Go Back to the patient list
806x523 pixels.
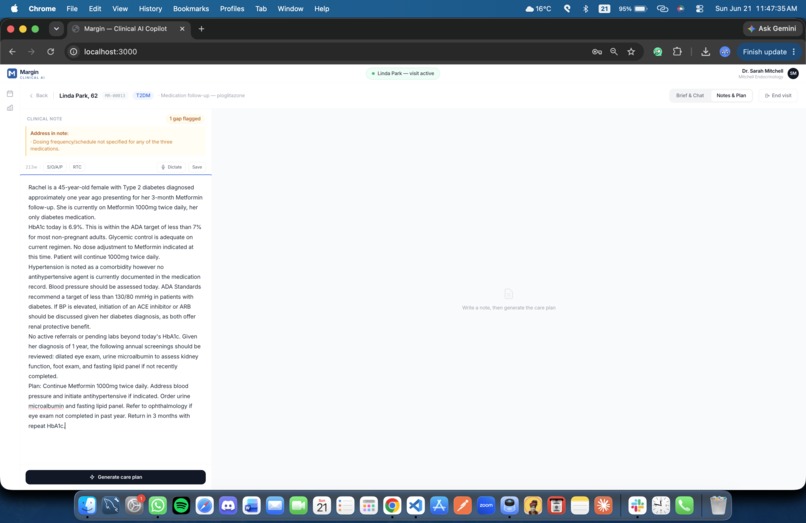(x=39, y=96)
